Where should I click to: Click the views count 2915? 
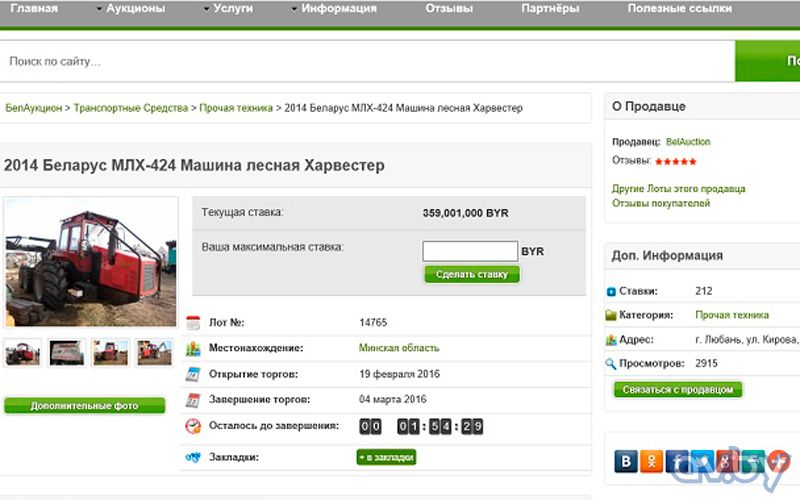706,364
